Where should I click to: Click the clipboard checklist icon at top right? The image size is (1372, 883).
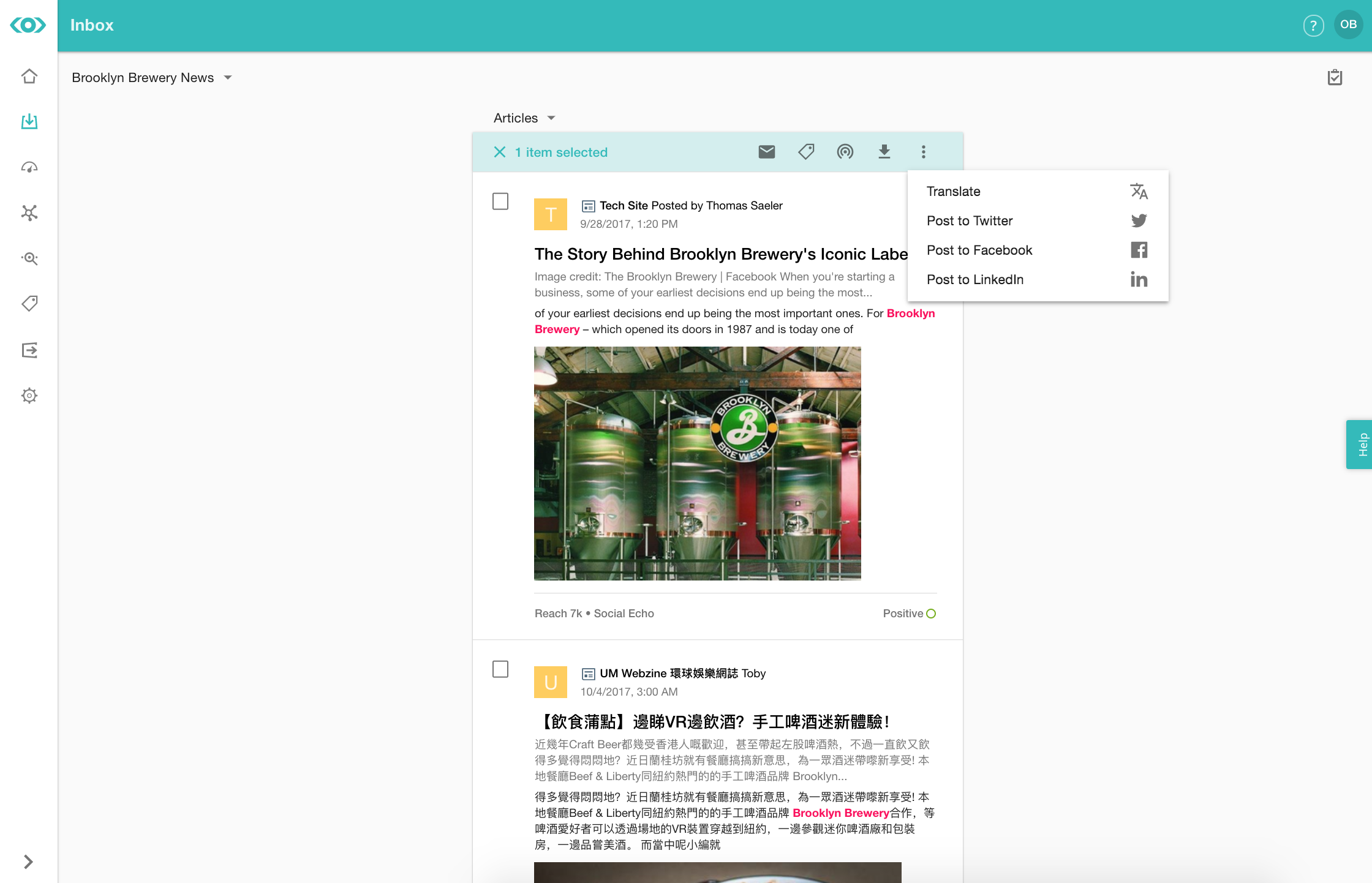tap(1335, 78)
